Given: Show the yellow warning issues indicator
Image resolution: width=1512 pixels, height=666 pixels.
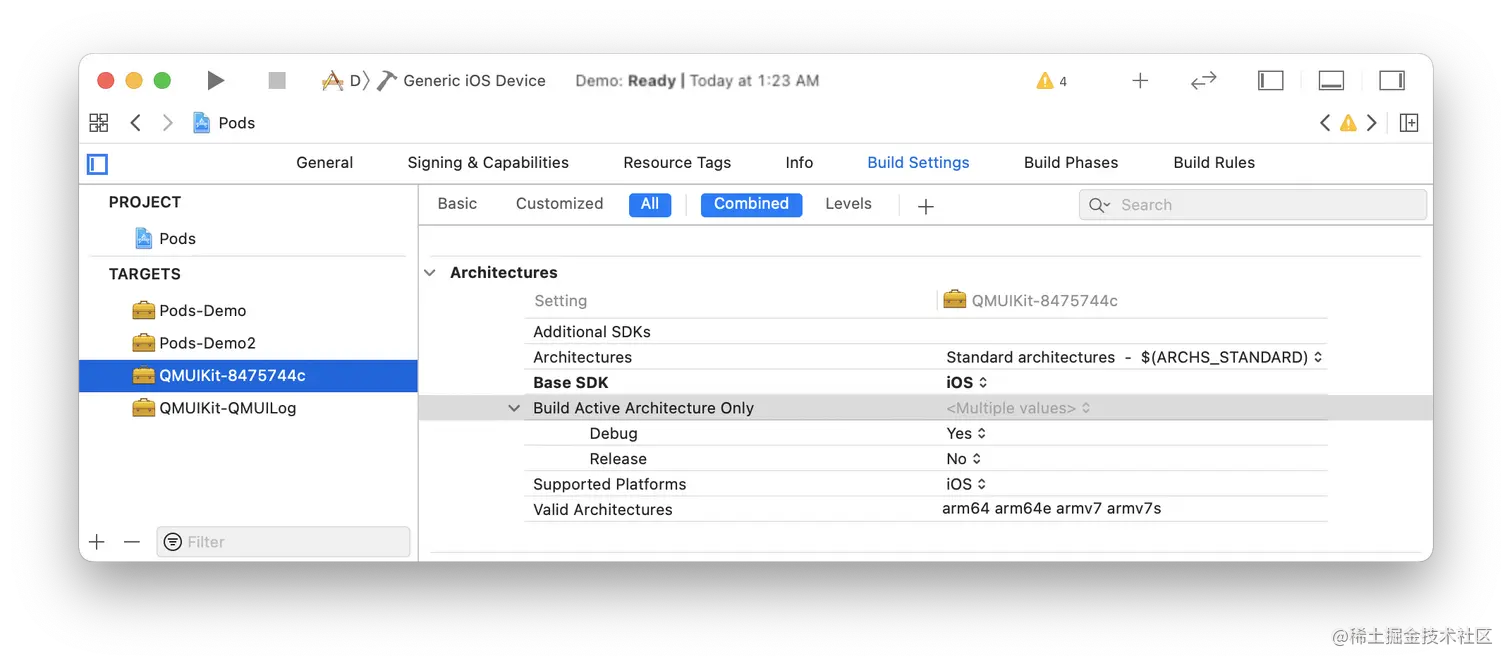Looking at the screenshot, I should [x=1052, y=81].
